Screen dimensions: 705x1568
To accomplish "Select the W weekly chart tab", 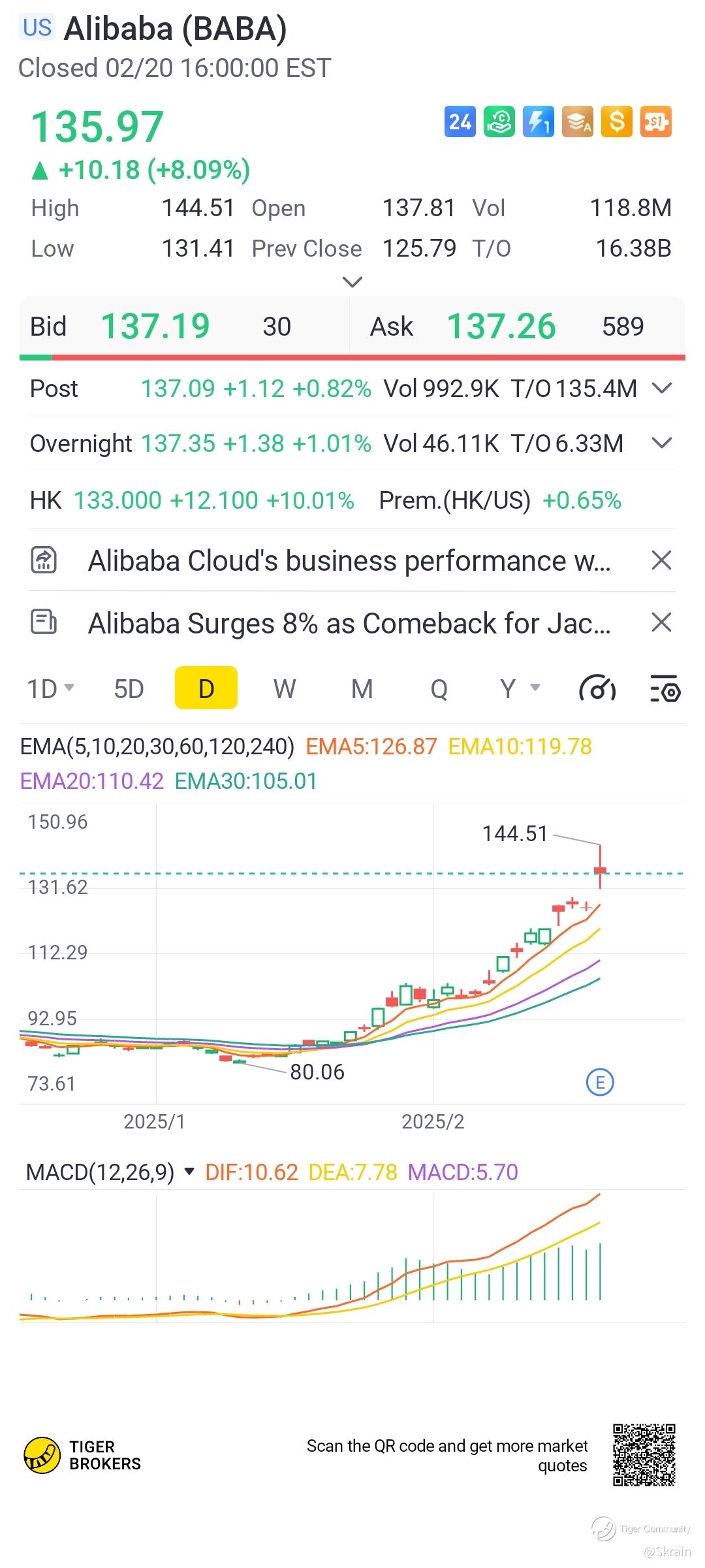I will point(285,689).
